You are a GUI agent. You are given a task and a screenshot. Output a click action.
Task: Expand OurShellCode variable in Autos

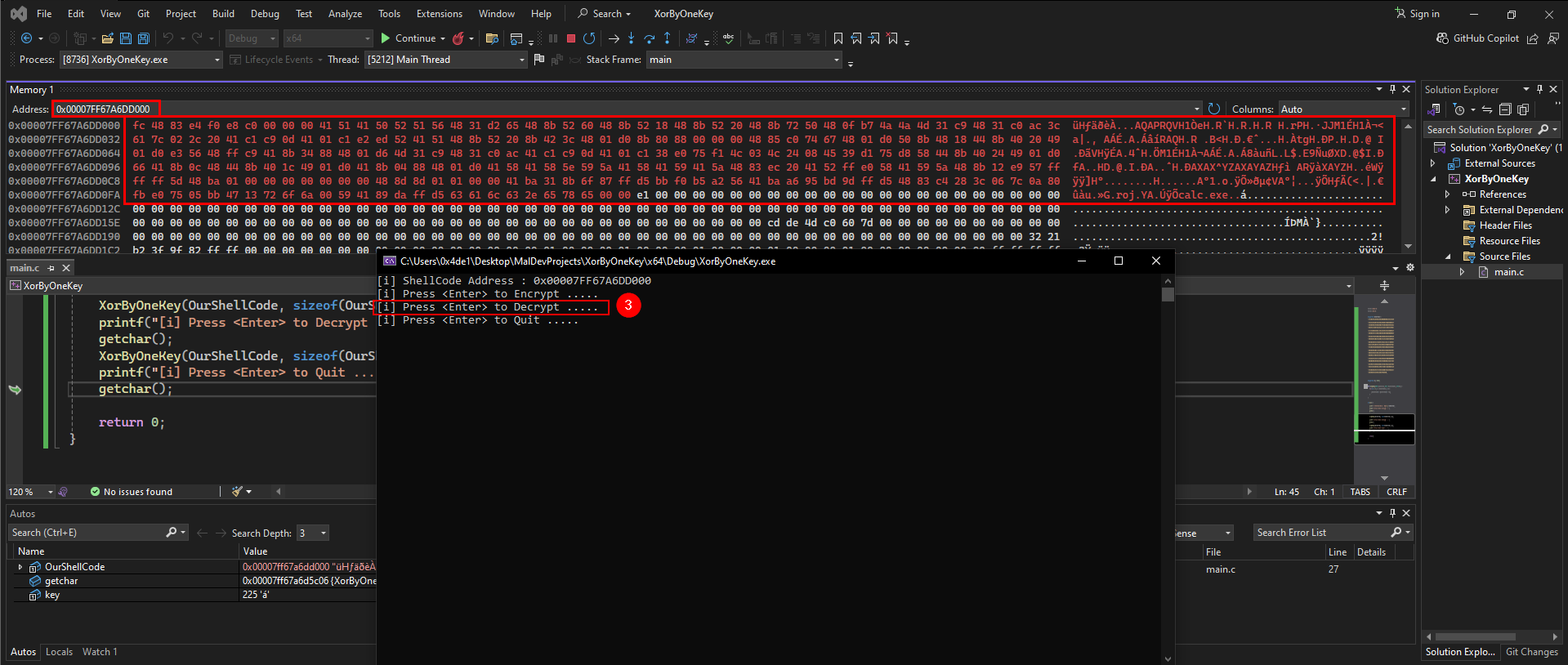(20, 567)
